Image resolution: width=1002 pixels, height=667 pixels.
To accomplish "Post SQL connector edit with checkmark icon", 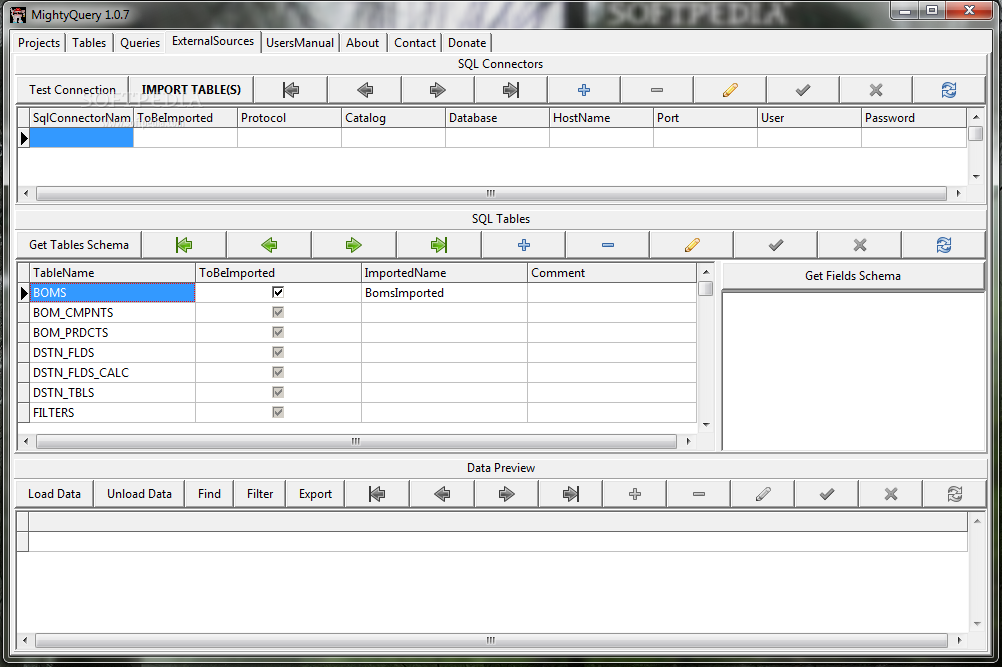I will [x=803, y=90].
